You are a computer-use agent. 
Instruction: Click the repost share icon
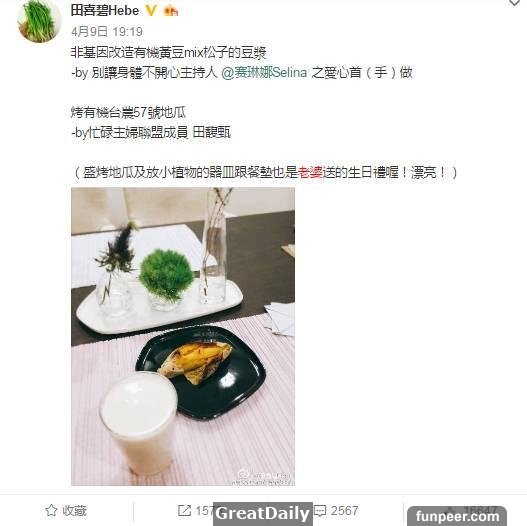[x=184, y=511]
